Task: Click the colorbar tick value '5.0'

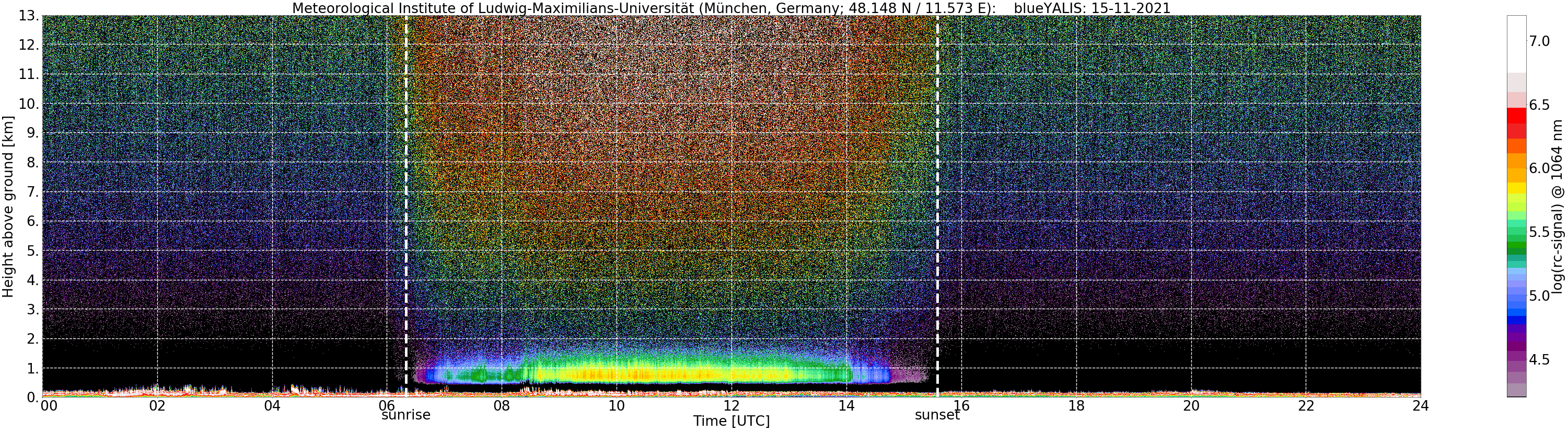Action: pos(1539,296)
